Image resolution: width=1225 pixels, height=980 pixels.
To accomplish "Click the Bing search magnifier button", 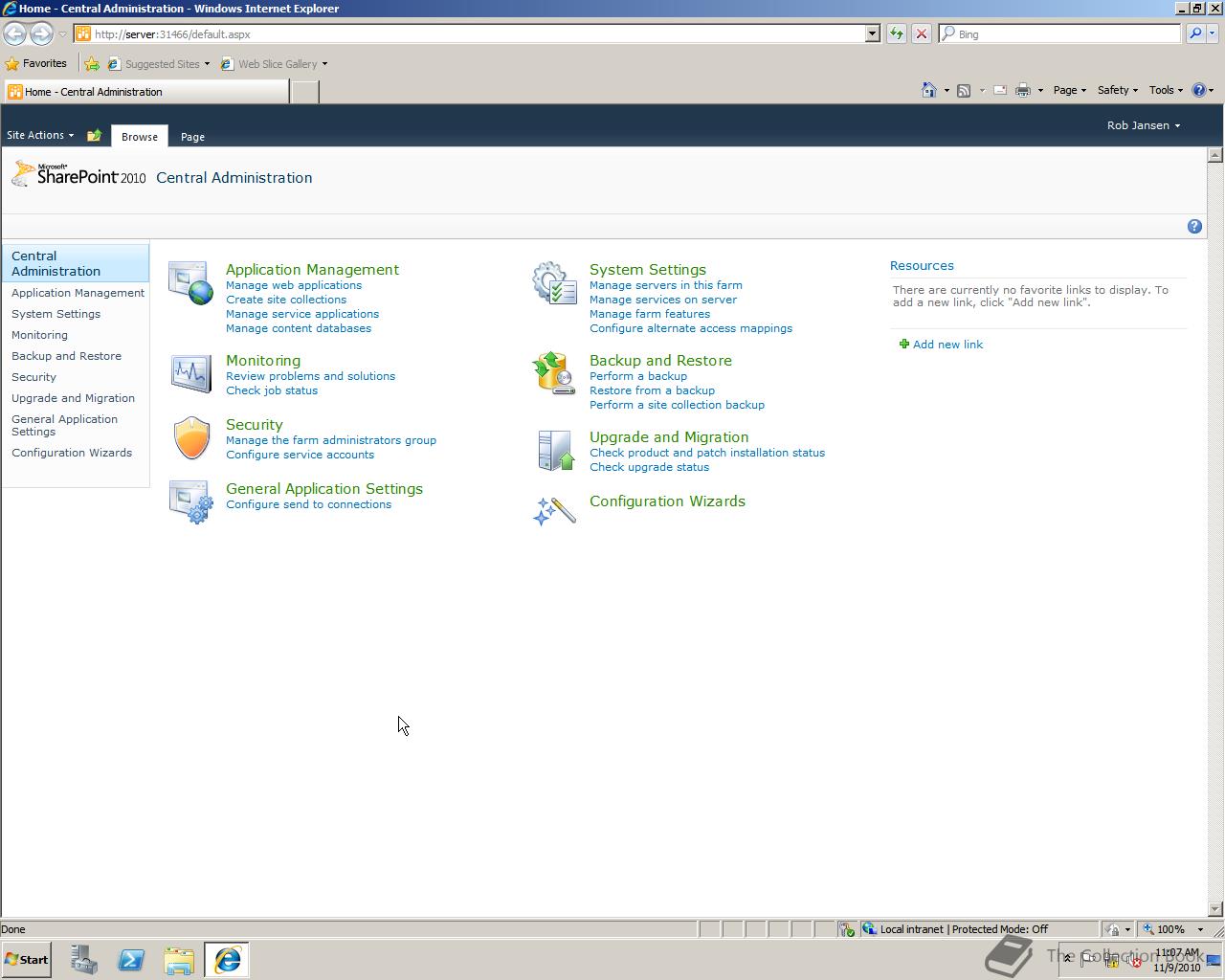I will [1194, 33].
